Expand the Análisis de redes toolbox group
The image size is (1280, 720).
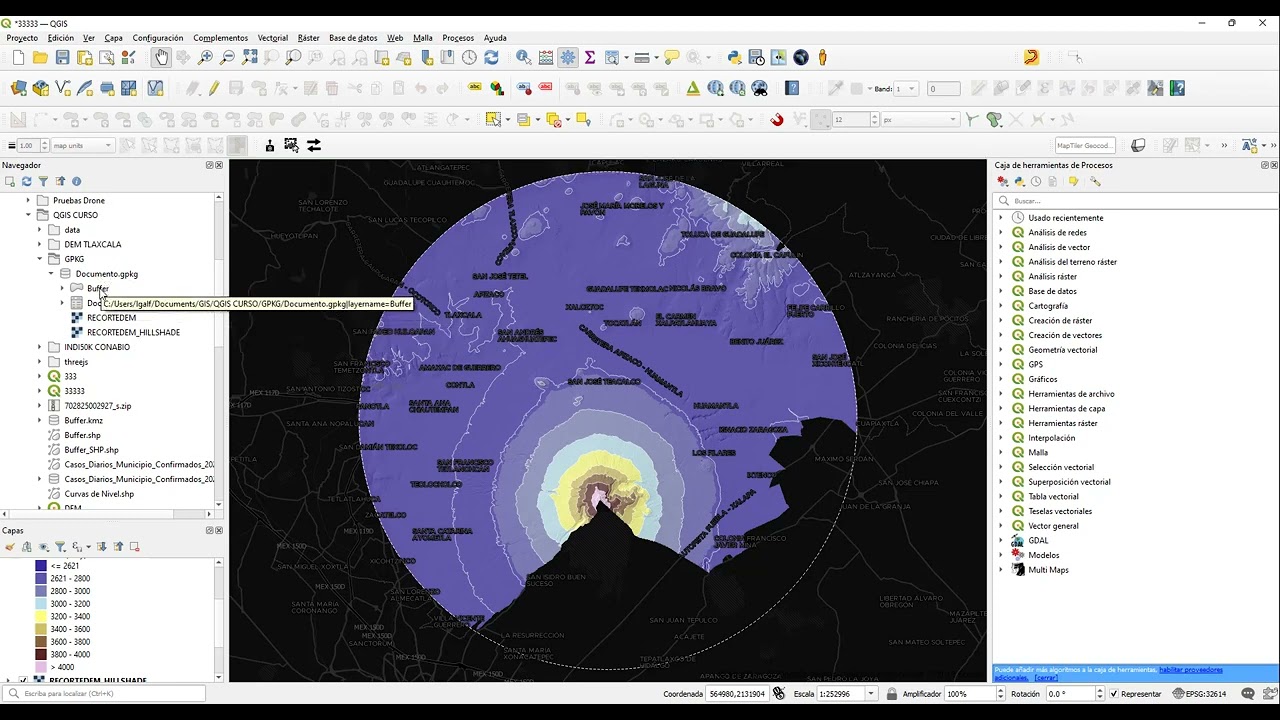click(1001, 232)
